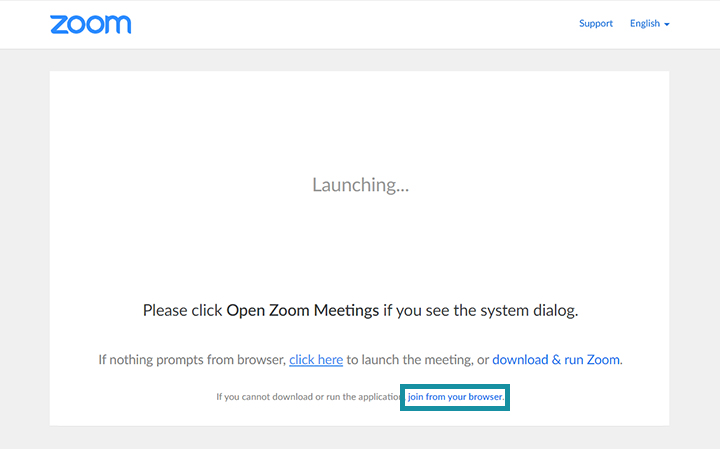Click the "Please click" words in heading
The width and height of the screenshot is (720, 449).
tap(182, 310)
